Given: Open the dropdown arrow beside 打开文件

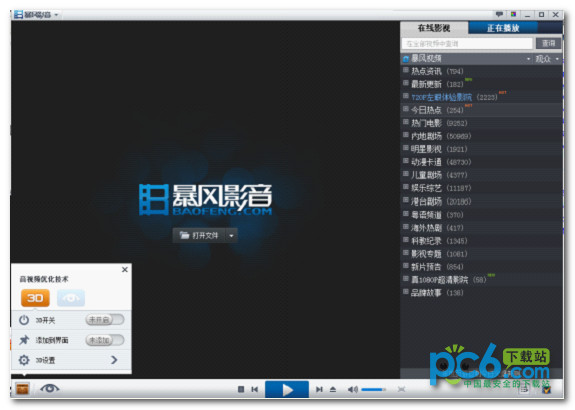Looking at the screenshot, I should (x=231, y=235).
